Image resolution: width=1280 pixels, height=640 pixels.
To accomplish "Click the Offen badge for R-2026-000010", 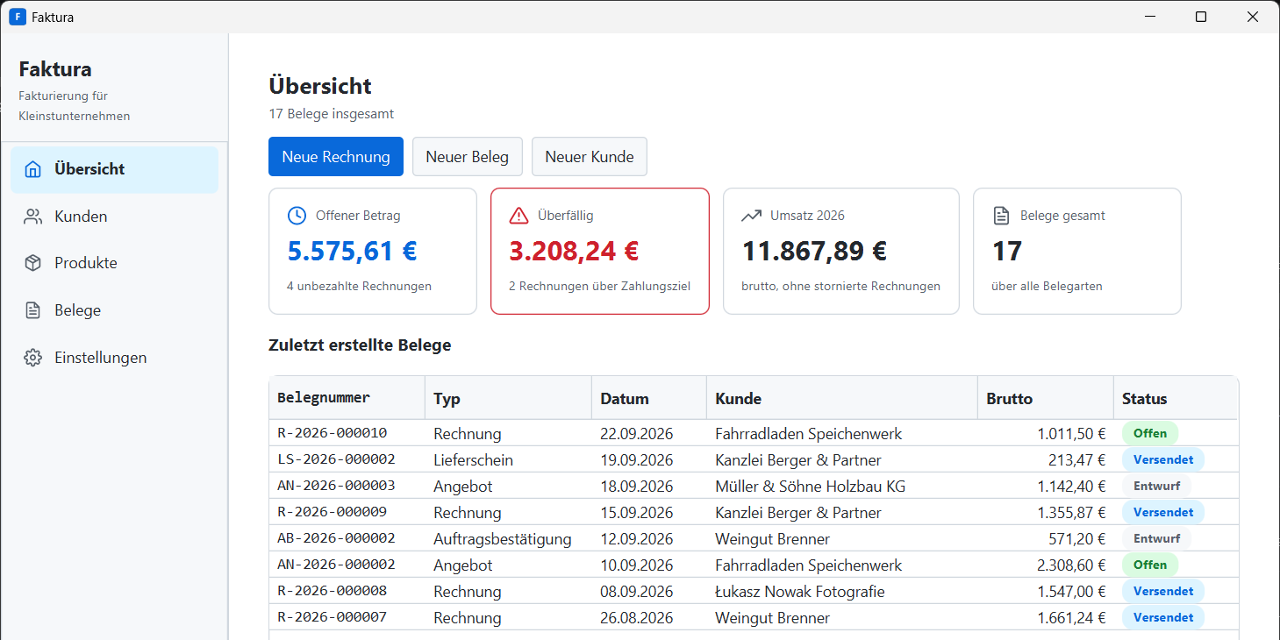I will tap(1150, 434).
